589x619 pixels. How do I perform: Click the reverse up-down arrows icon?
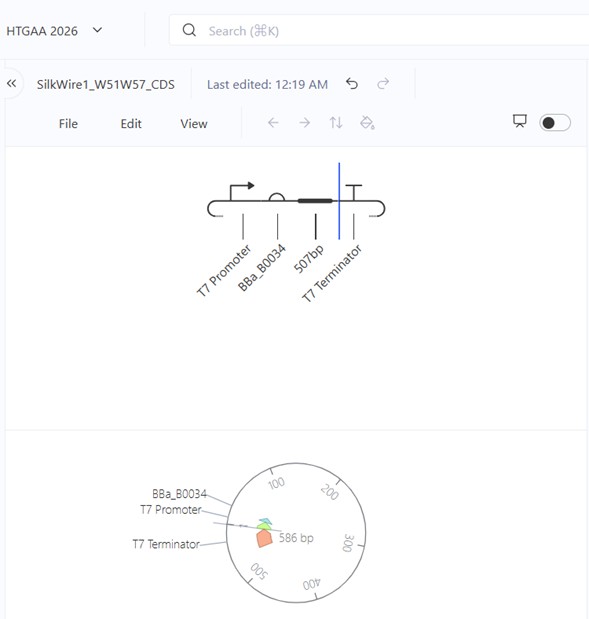336,123
